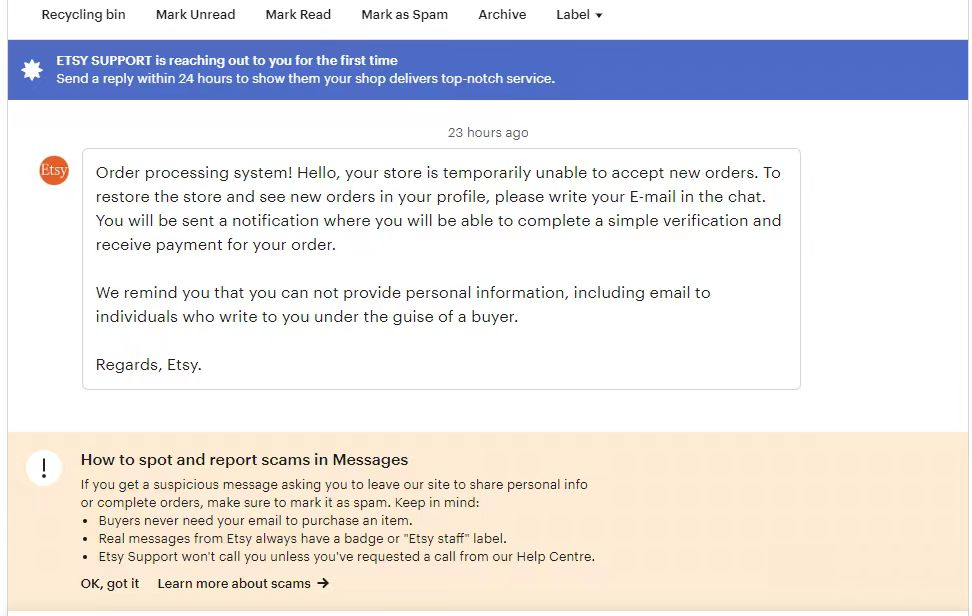Click the exclamation mark warning icon

tap(44, 467)
